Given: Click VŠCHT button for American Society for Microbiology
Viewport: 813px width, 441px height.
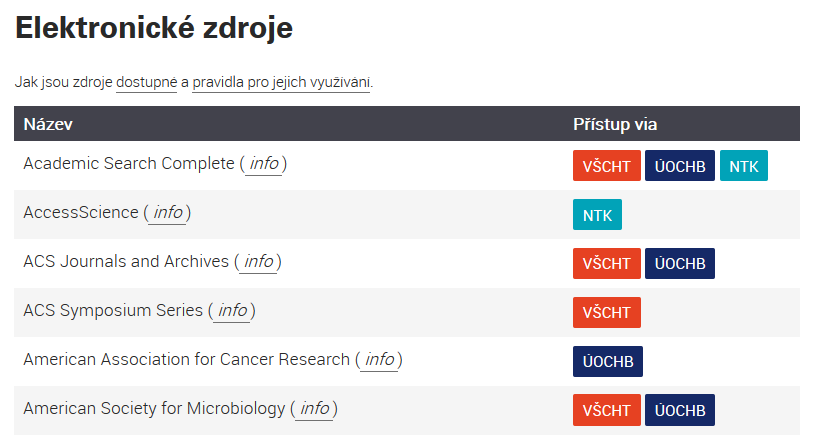Looking at the screenshot, I should [607, 410].
